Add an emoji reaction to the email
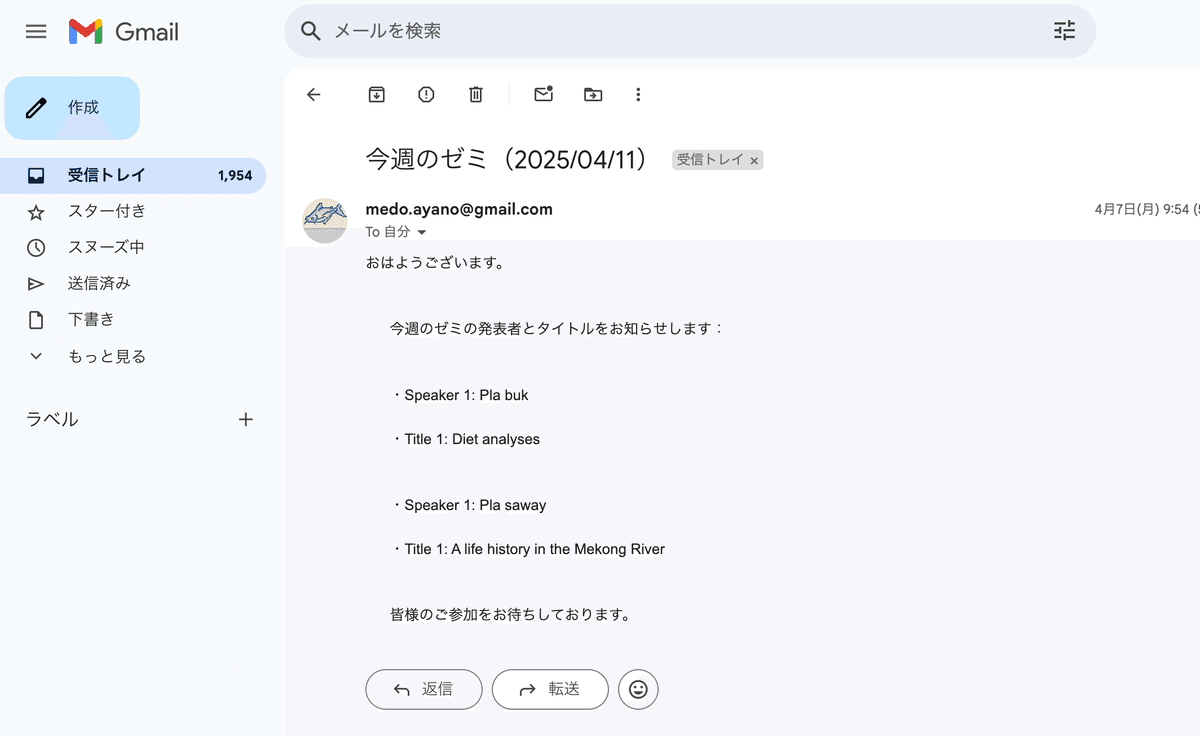 [638, 689]
